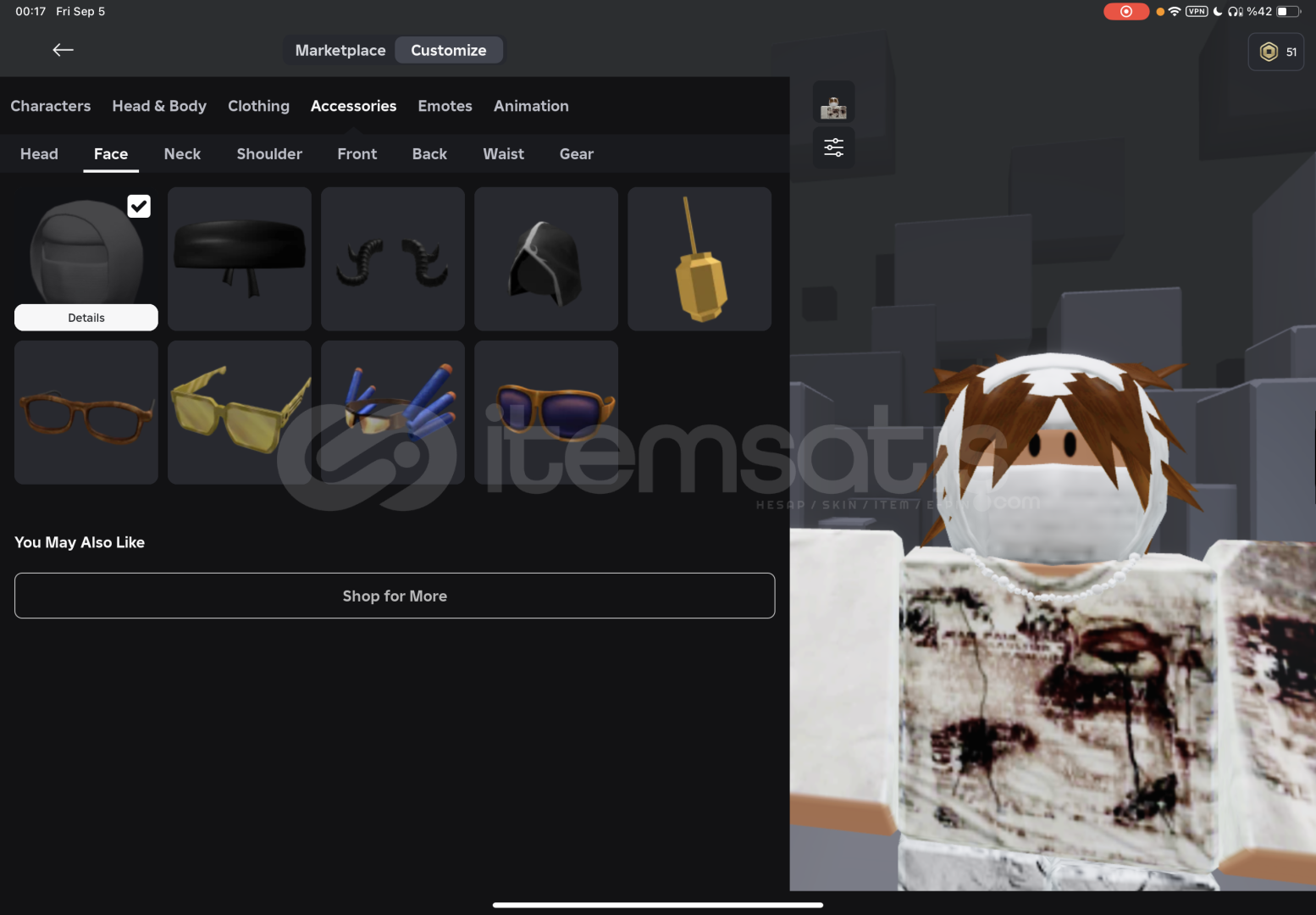
Task: Tap the Wi-Fi status icon
Action: tap(1174, 11)
